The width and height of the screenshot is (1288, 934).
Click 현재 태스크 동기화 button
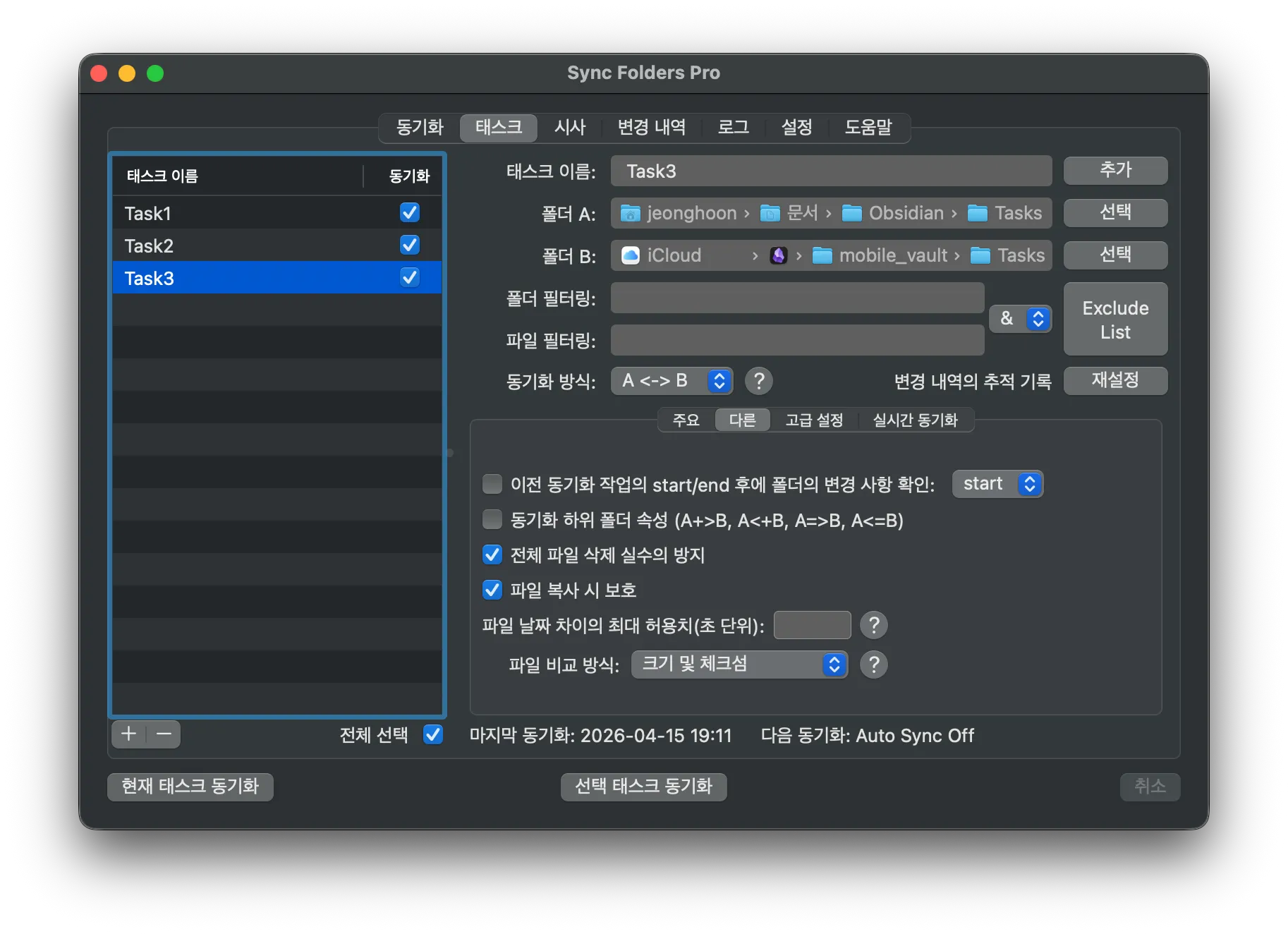[x=190, y=787]
